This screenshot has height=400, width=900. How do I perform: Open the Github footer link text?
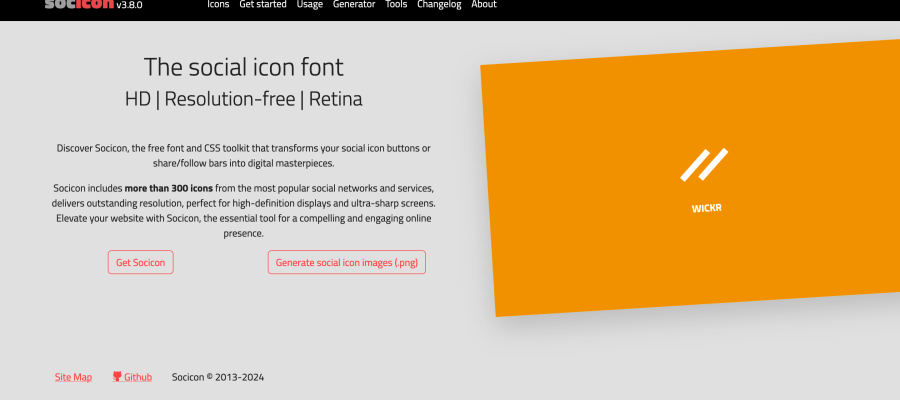pyautogui.click(x=138, y=377)
